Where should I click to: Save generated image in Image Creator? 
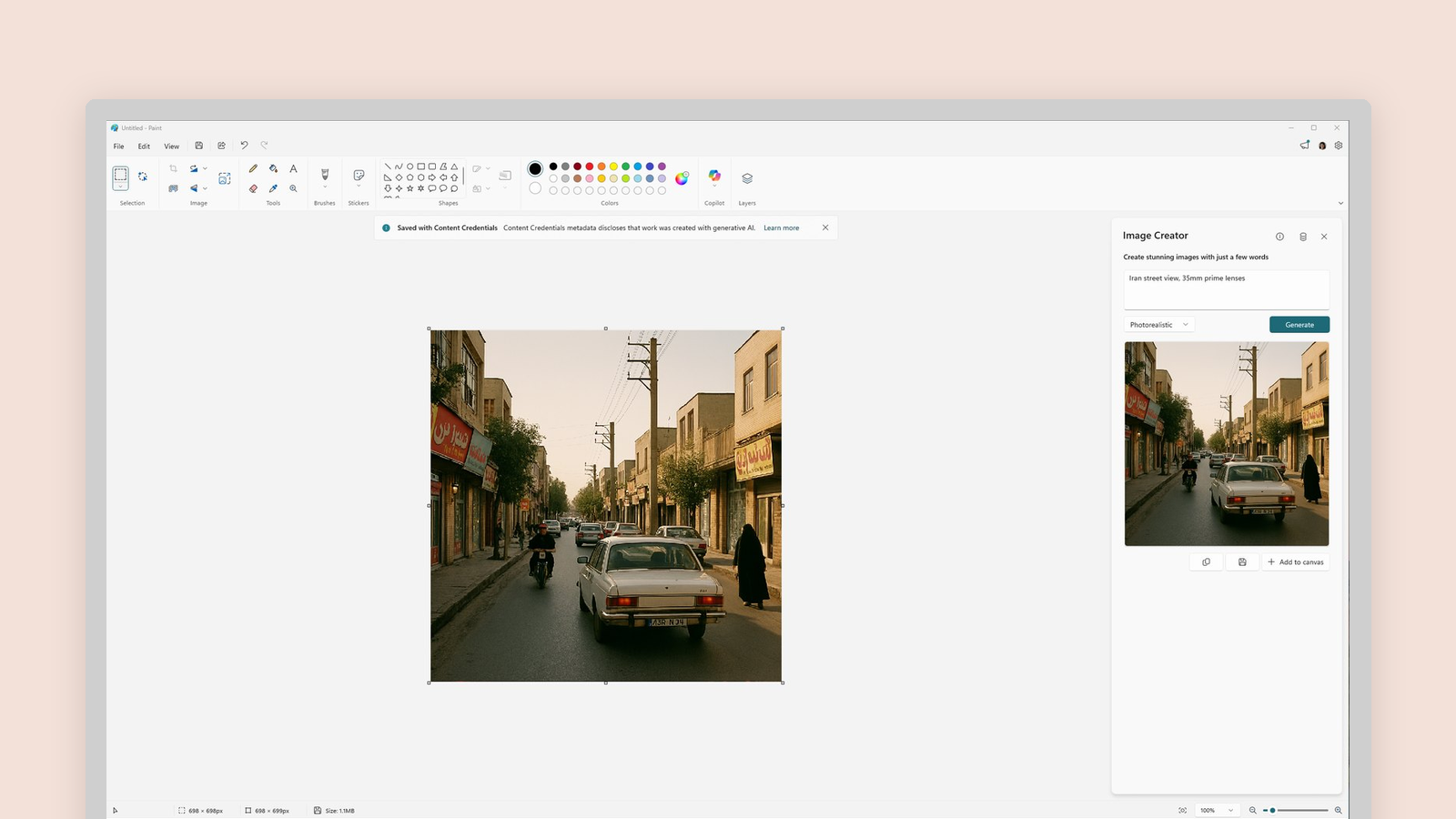(x=1242, y=562)
